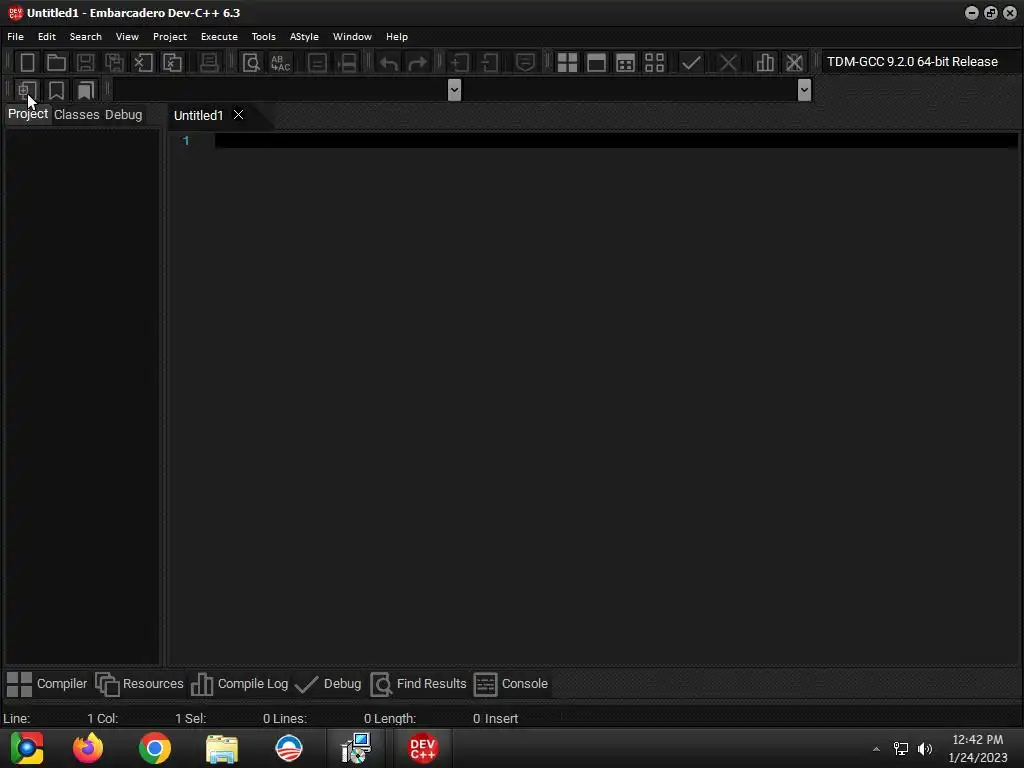Screen dimensions: 1024x768
Task: Click line 1 in the code editor
Action: pyautogui.click(x=616, y=140)
